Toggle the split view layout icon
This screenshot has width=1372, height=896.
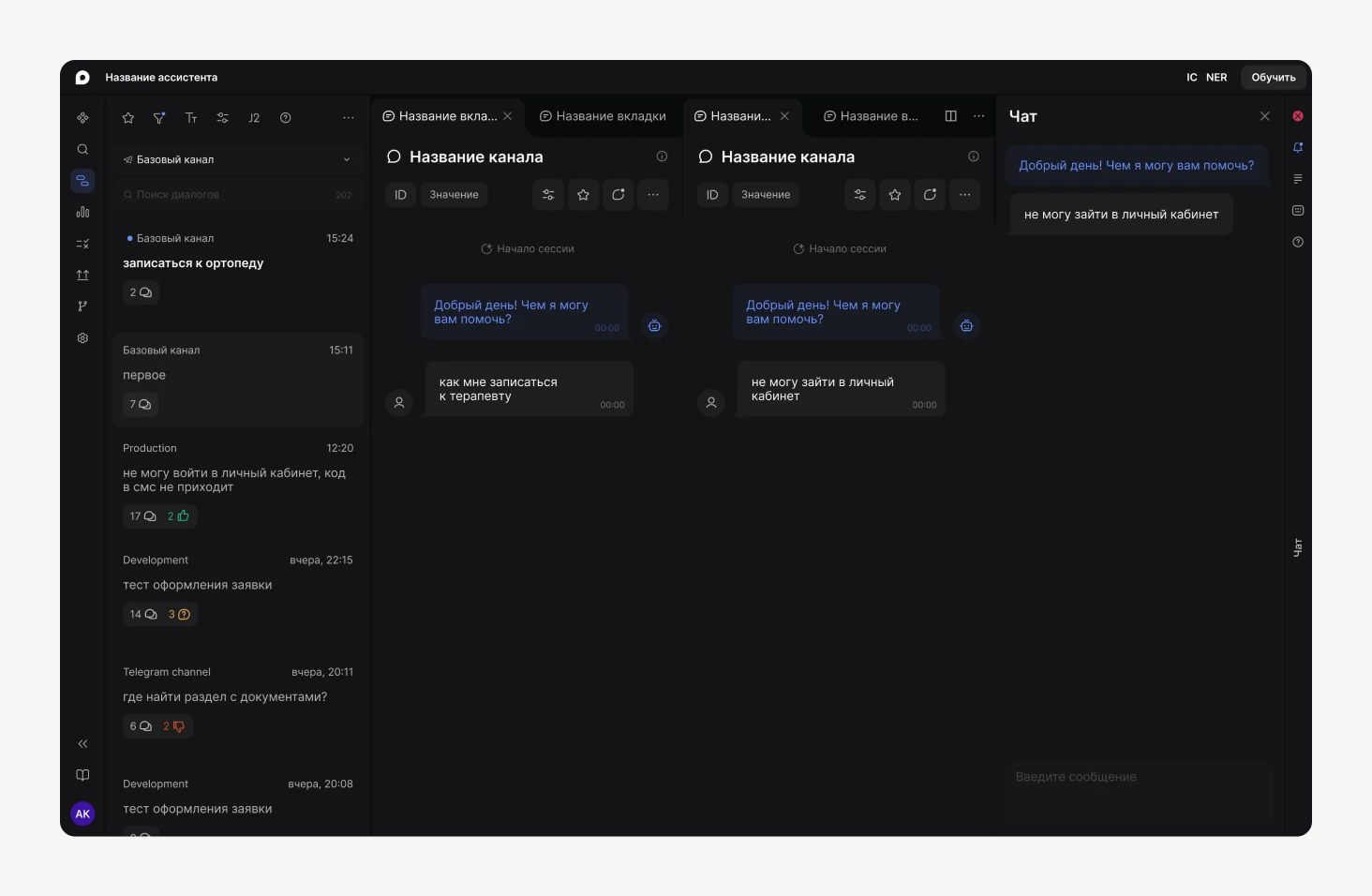(951, 116)
